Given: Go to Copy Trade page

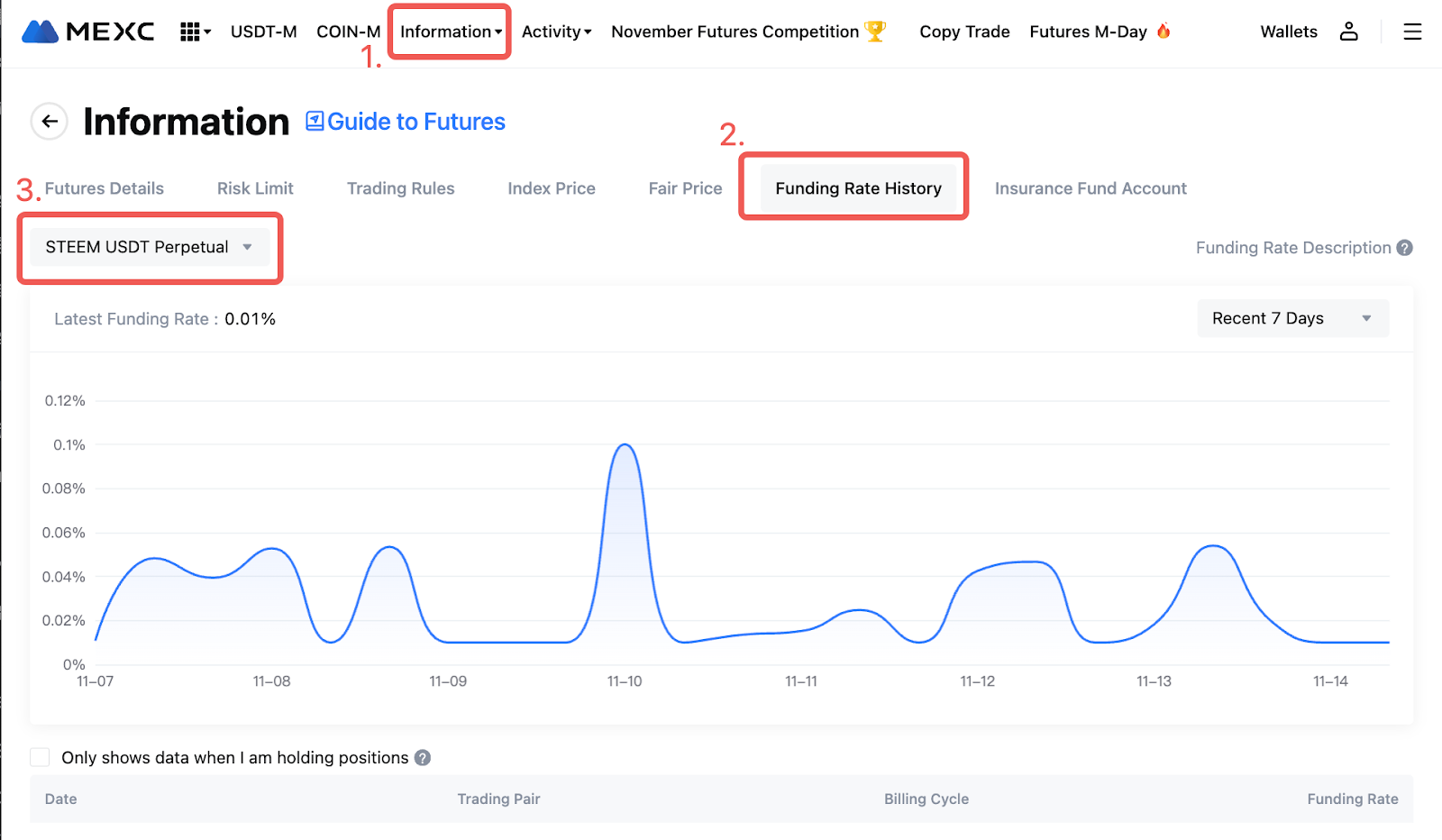Looking at the screenshot, I should [964, 32].
